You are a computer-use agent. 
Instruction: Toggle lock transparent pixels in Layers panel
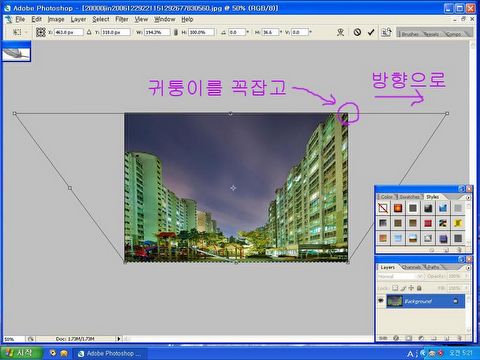pos(395,288)
